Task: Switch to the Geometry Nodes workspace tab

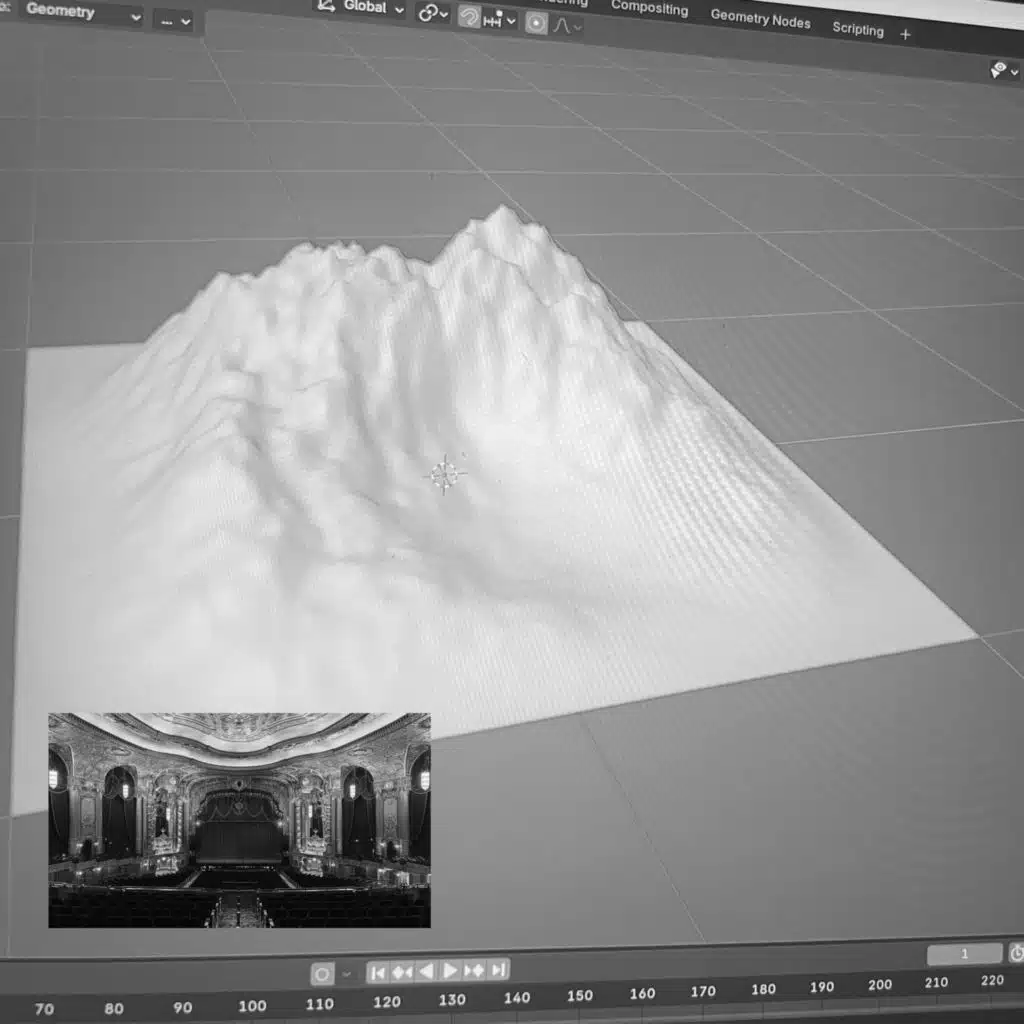Action: pyautogui.click(x=760, y=18)
